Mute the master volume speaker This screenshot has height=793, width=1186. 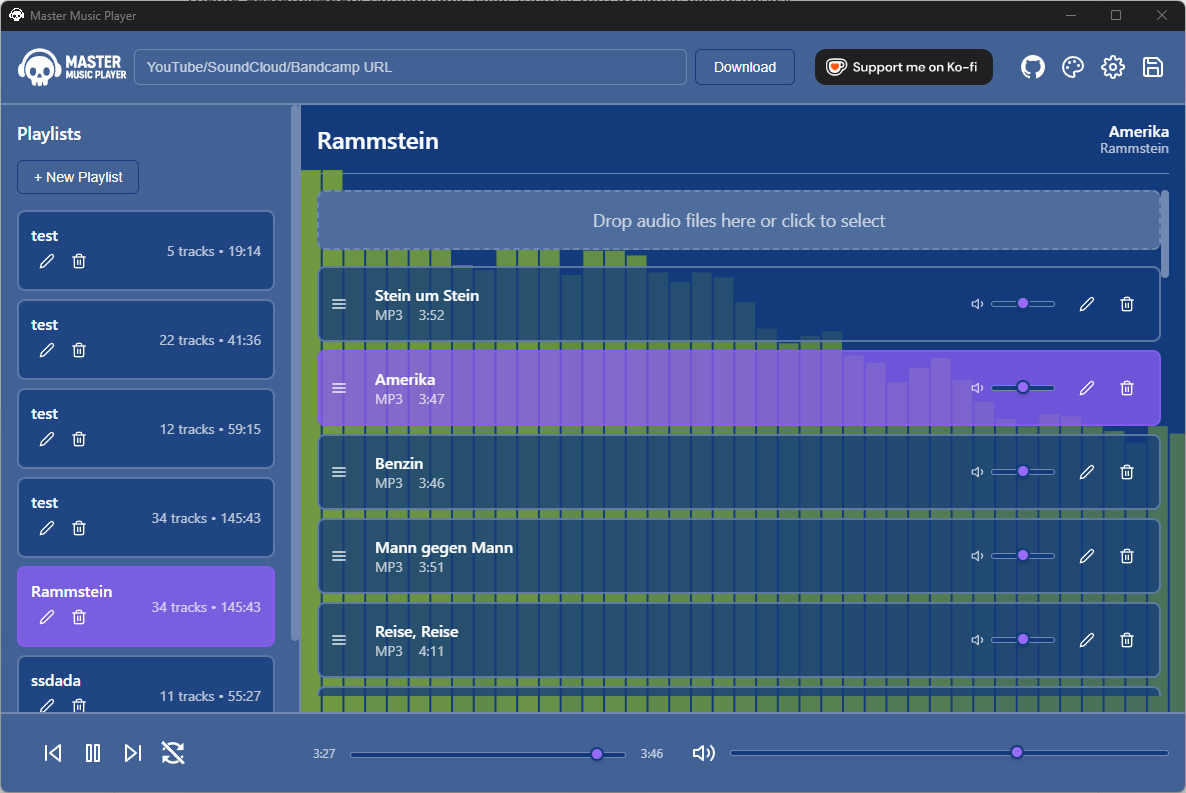coord(703,753)
